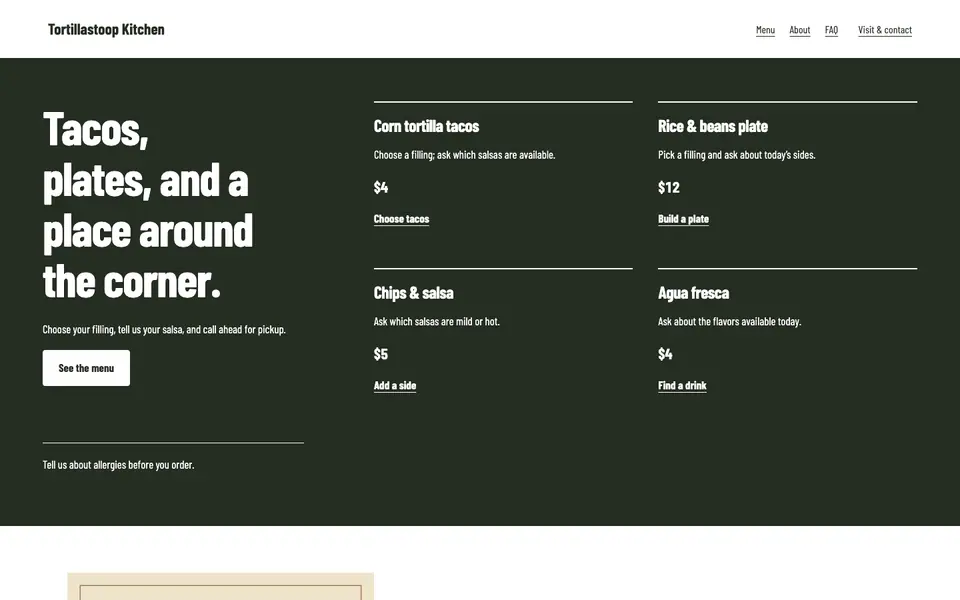Click the allergies notice text
The height and width of the screenshot is (600, 960).
click(x=118, y=465)
